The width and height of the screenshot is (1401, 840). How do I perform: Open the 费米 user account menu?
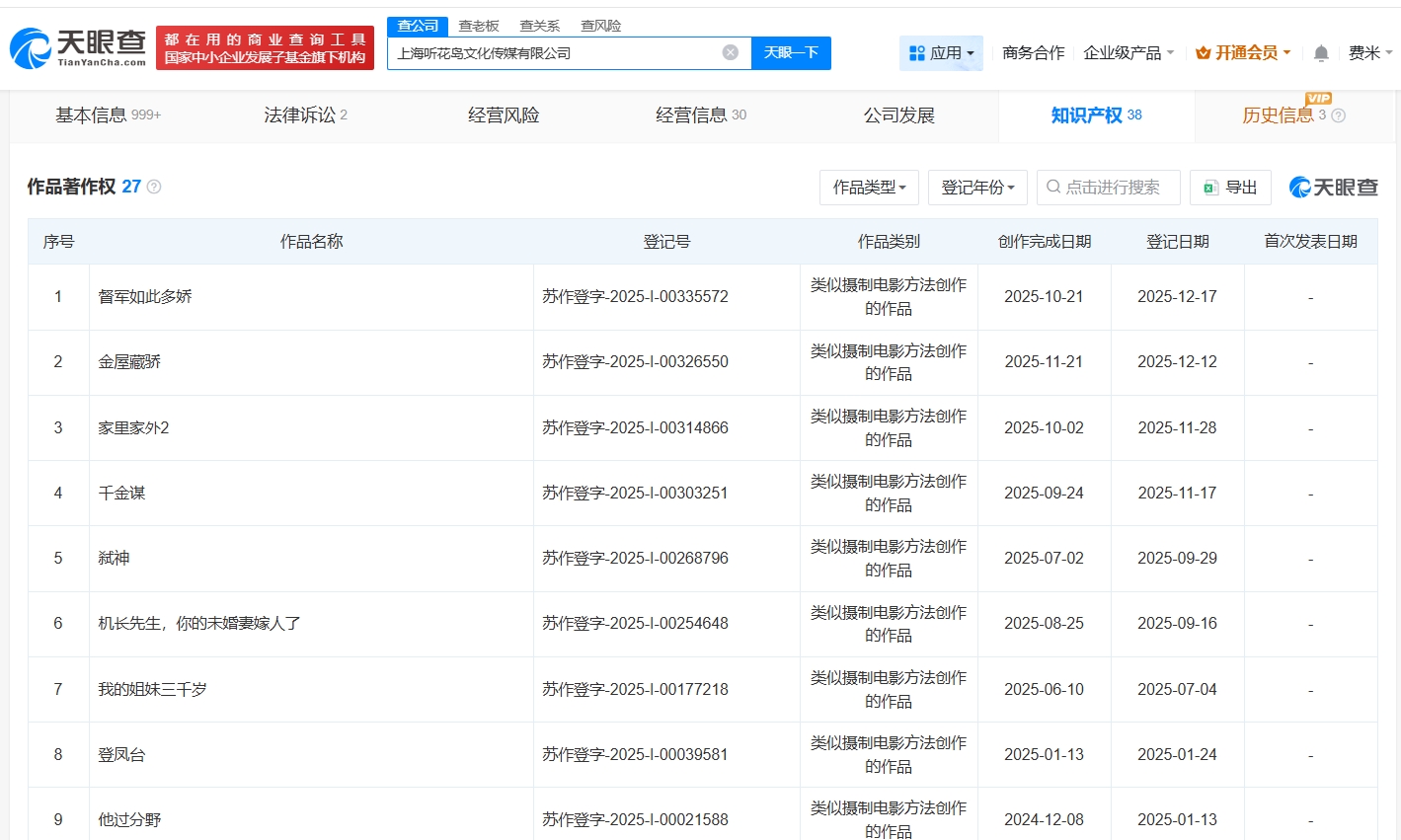click(x=1369, y=53)
